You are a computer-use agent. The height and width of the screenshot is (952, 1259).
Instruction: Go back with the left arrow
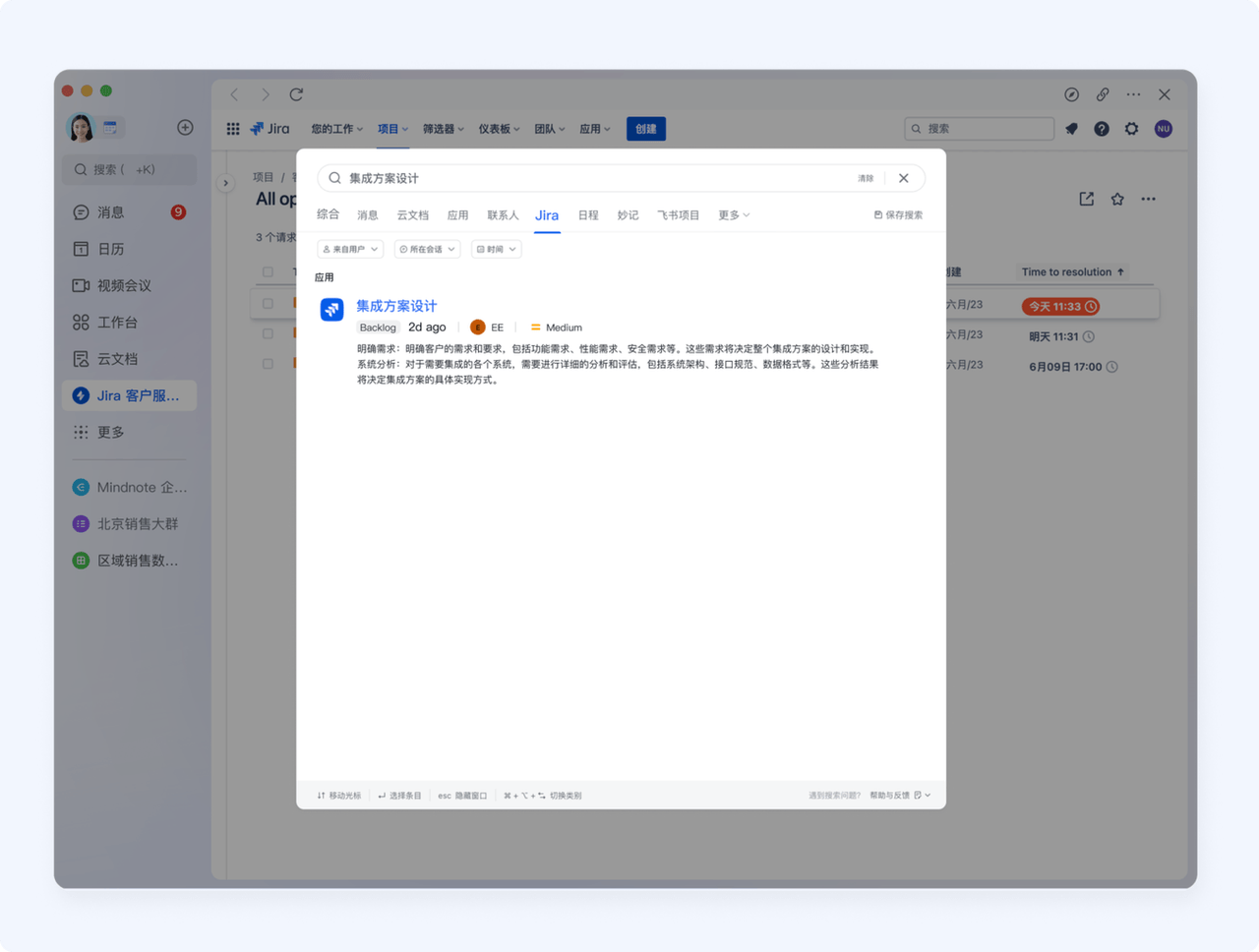234,94
